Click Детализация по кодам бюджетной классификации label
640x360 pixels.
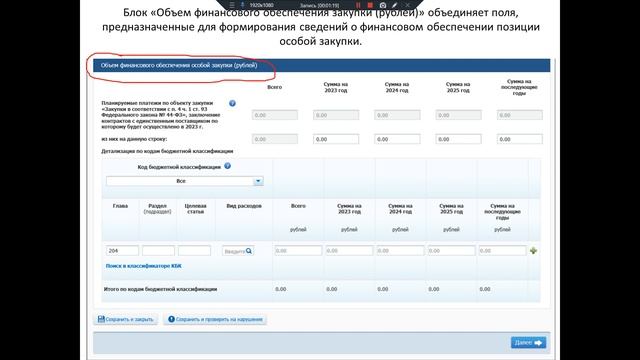click(x=167, y=151)
